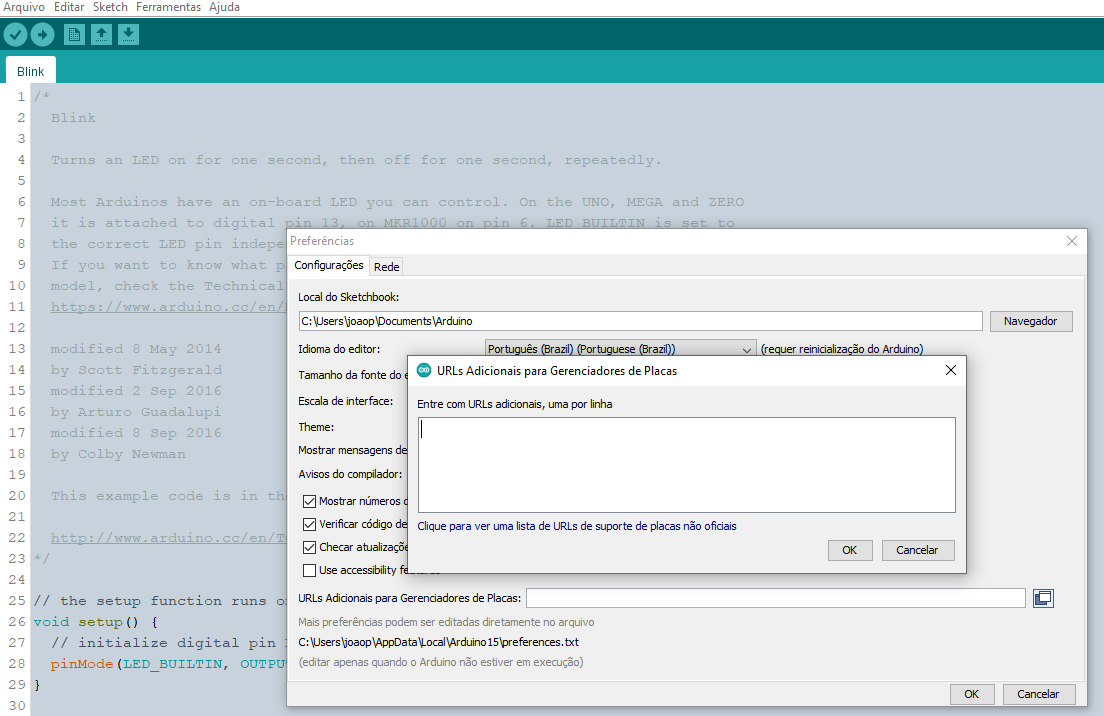Image resolution: width=1104 pixels, height=716 pixels.
Task: Click '(requer reinicialização do Arduino)' note
Action: click(x=842, y=349)
